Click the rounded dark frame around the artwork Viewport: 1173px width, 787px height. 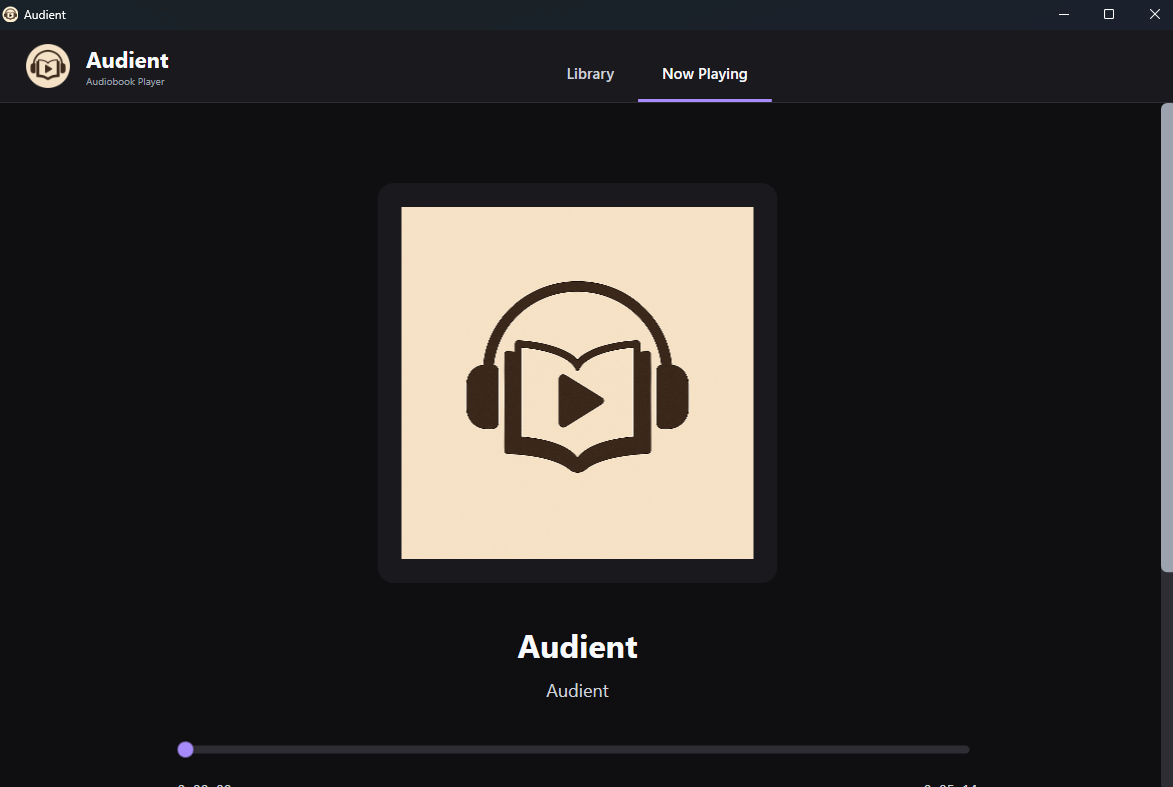tap(577, 572)
